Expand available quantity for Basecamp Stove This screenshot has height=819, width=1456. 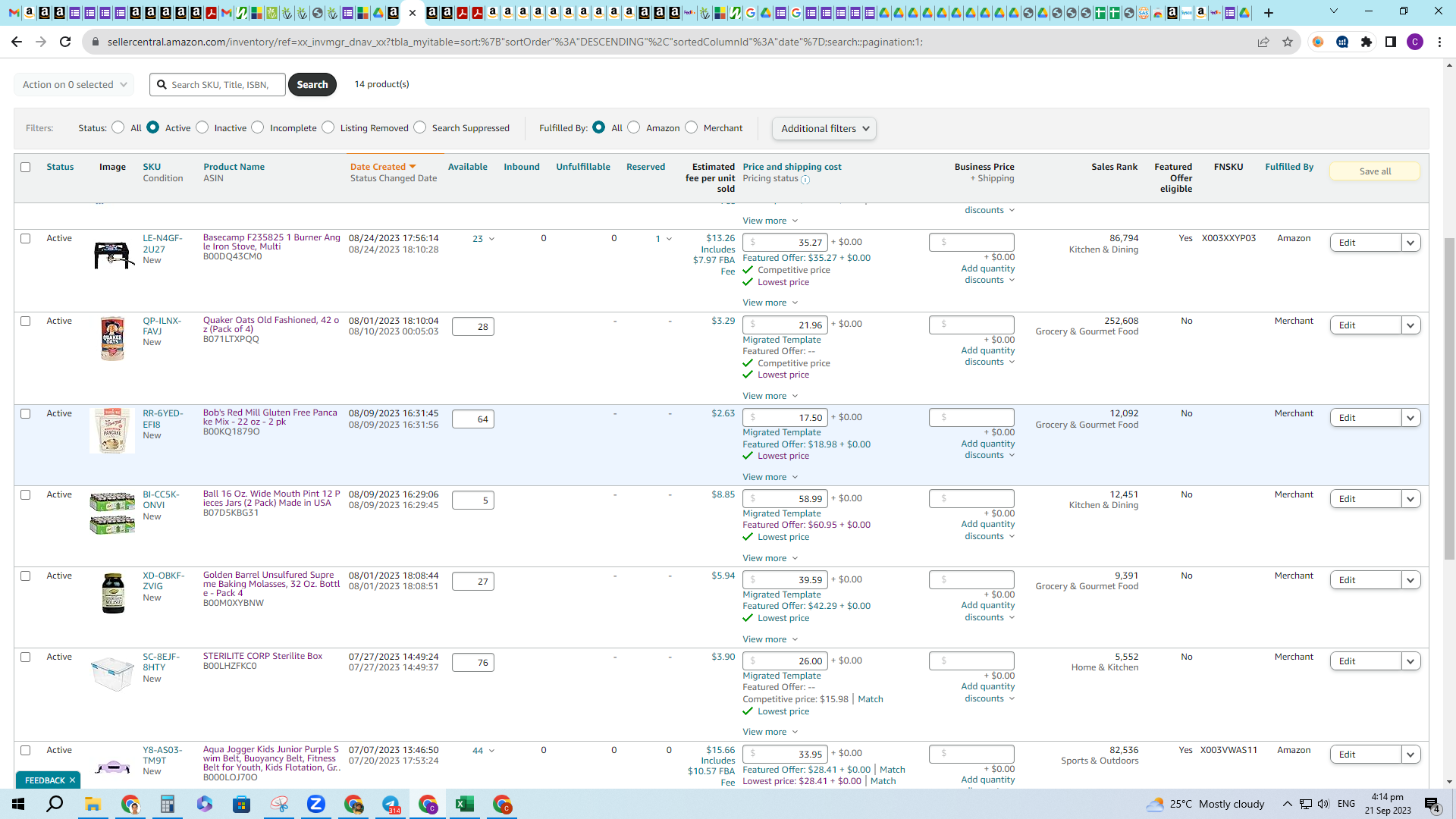[484, 239]
